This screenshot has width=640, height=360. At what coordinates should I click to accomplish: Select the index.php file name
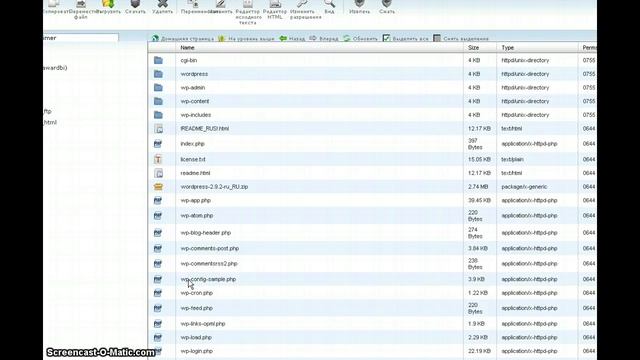[x=192, y=144]
